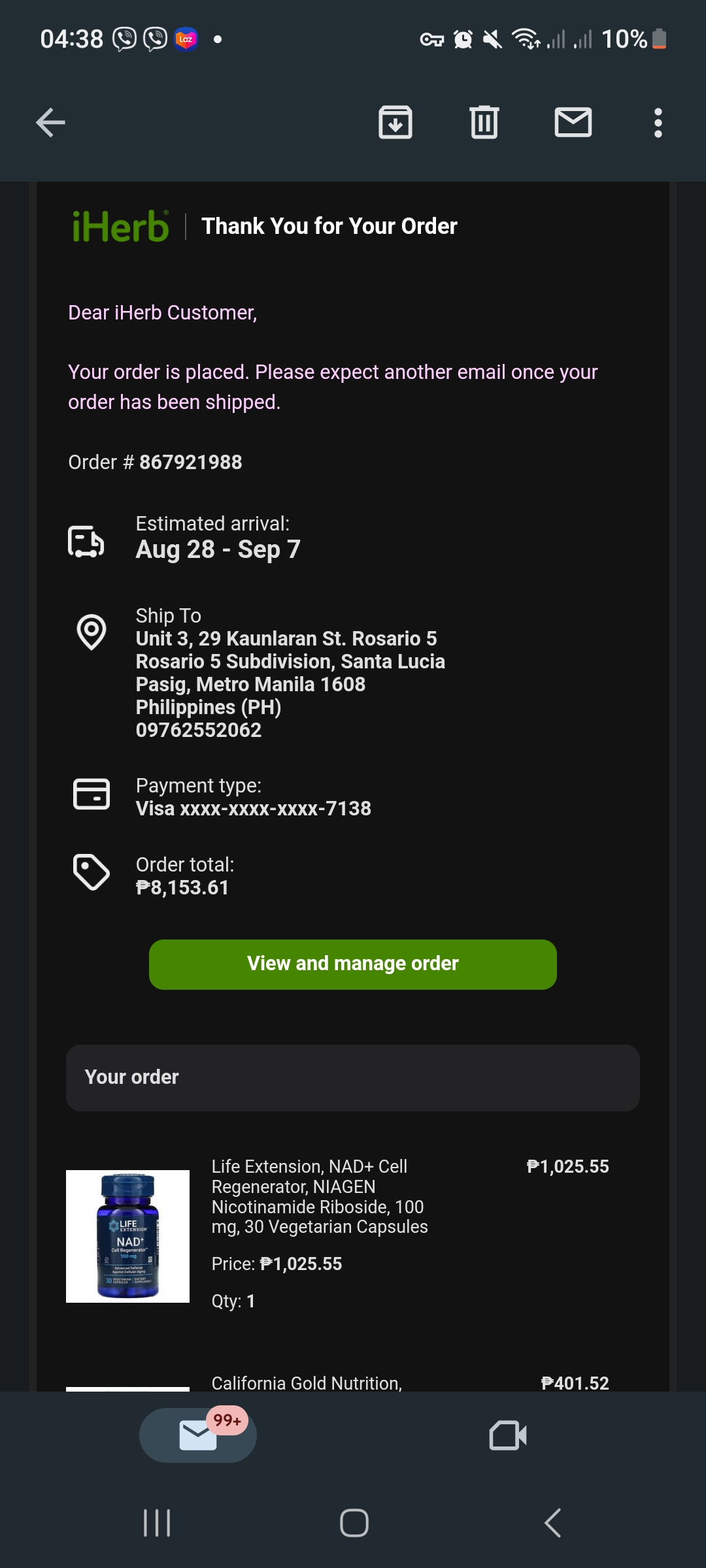Open the Mail tab in bottom bar

coord(198,1435)
